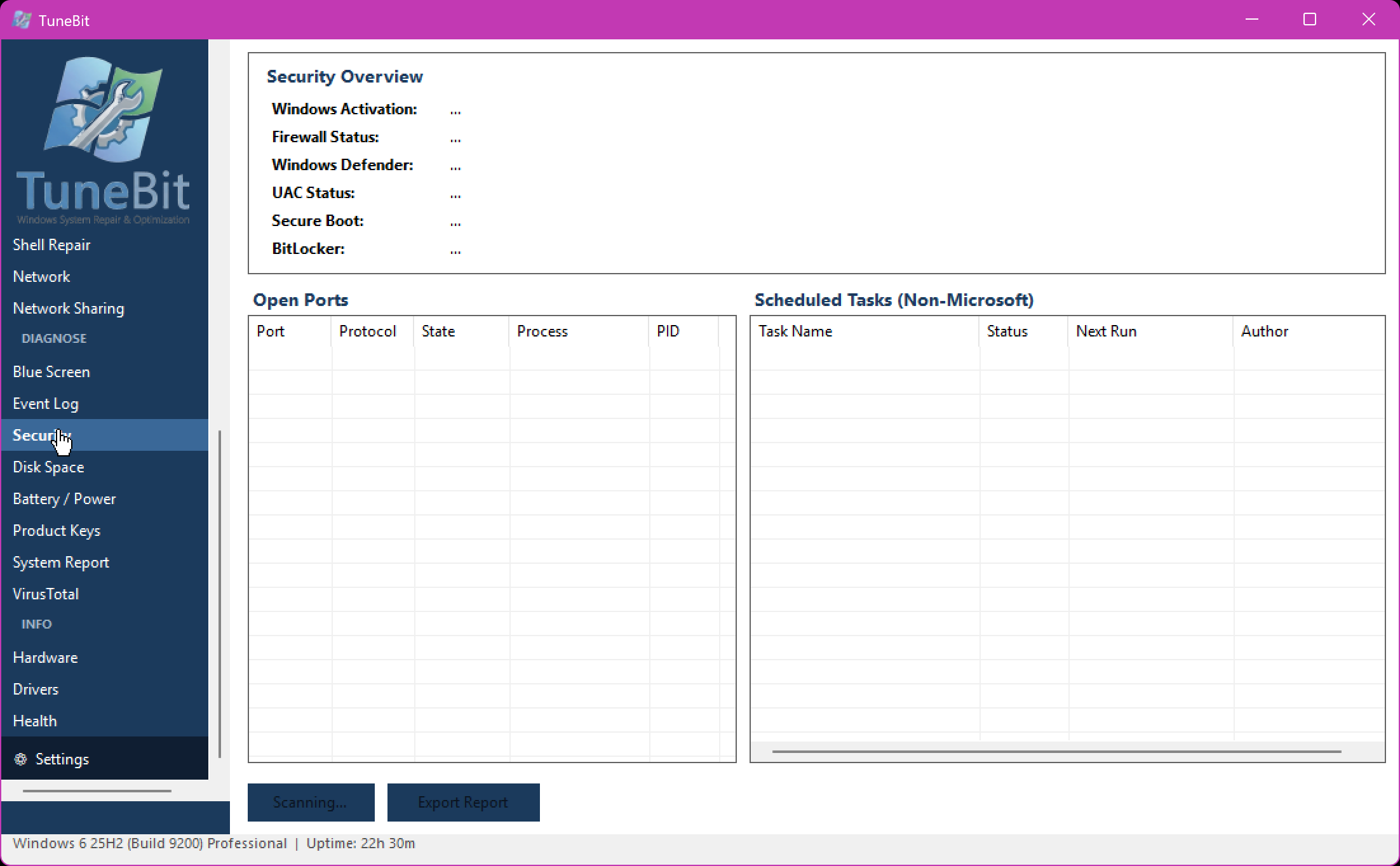Screen dimensions: 1400x866
Task: Click the DIAGNOSE section header
Action: pos(54,339)
